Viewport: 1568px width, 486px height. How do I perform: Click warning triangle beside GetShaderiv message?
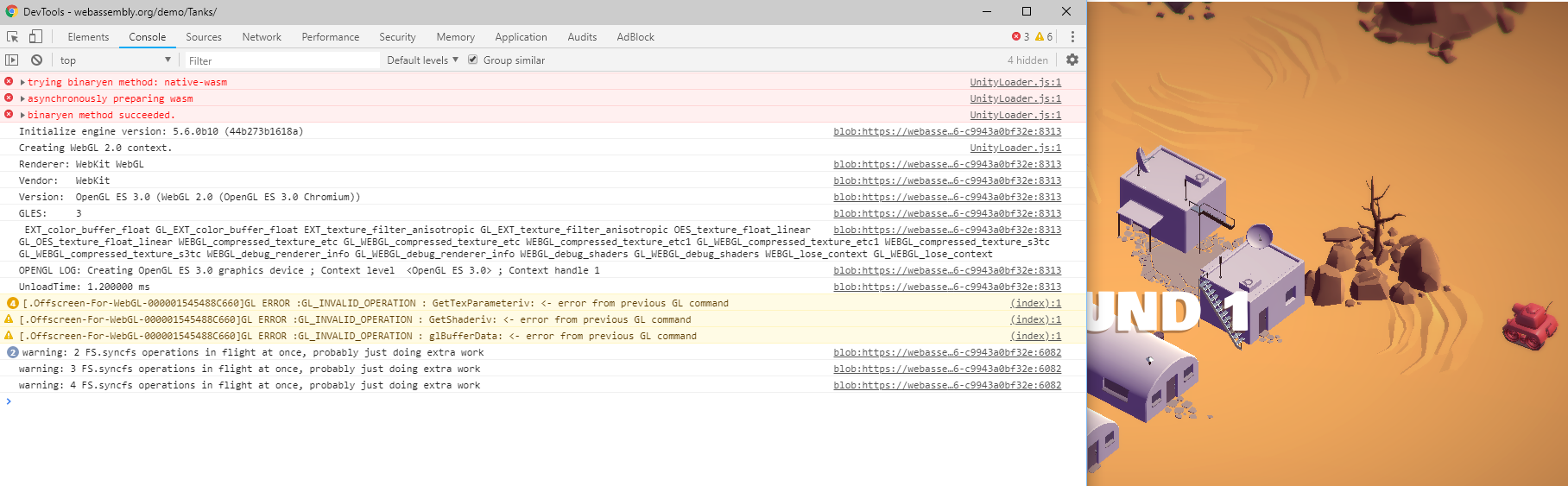[9, 319]
